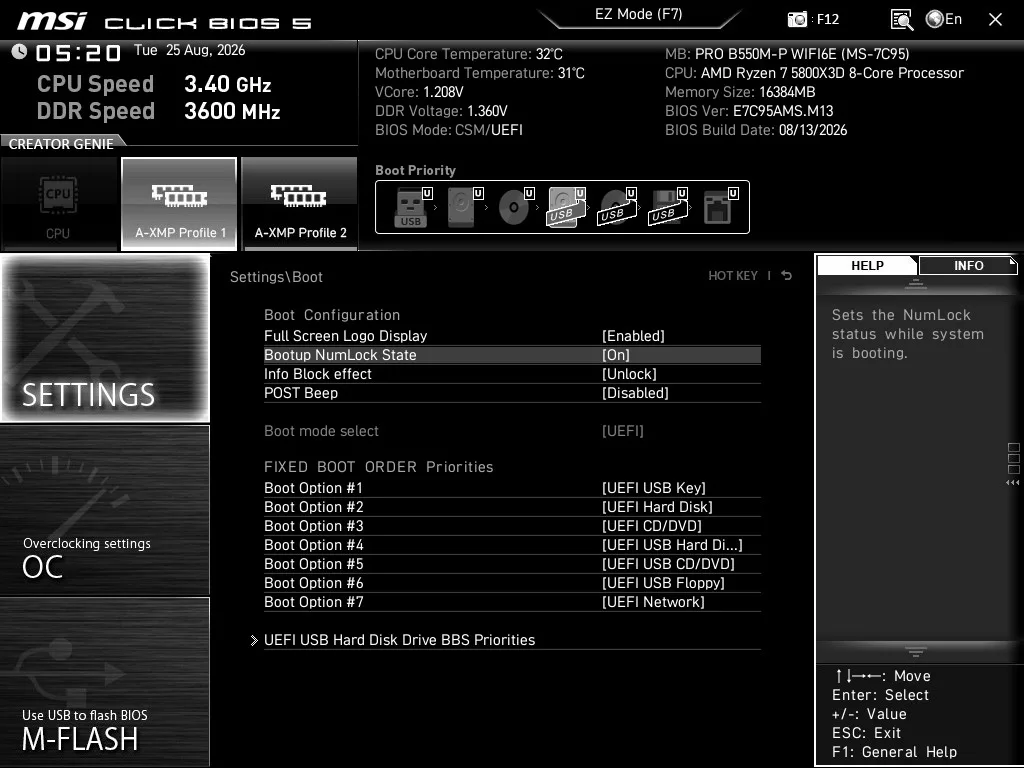Image resolution: width=1024 pixels, height=768 pixels.
Task: Click the right edge panel collapse arrows
Action: click(x=1013, y=483)
